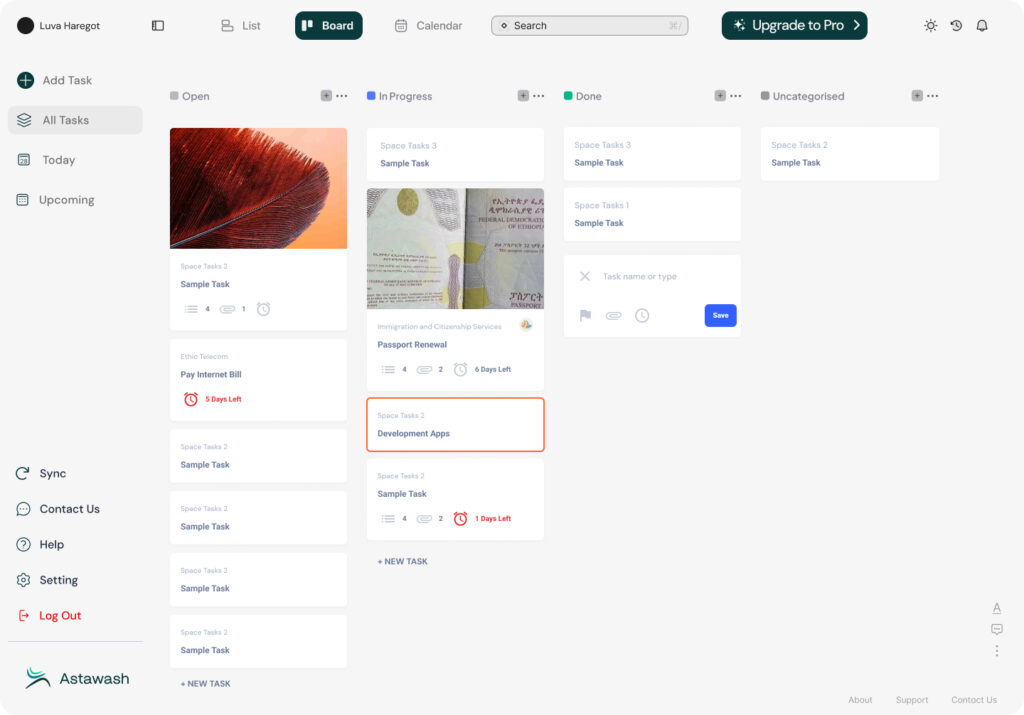Cancel new task with X icon
The width and height of the screenshot is (1024, 715).
click(585, 277)
